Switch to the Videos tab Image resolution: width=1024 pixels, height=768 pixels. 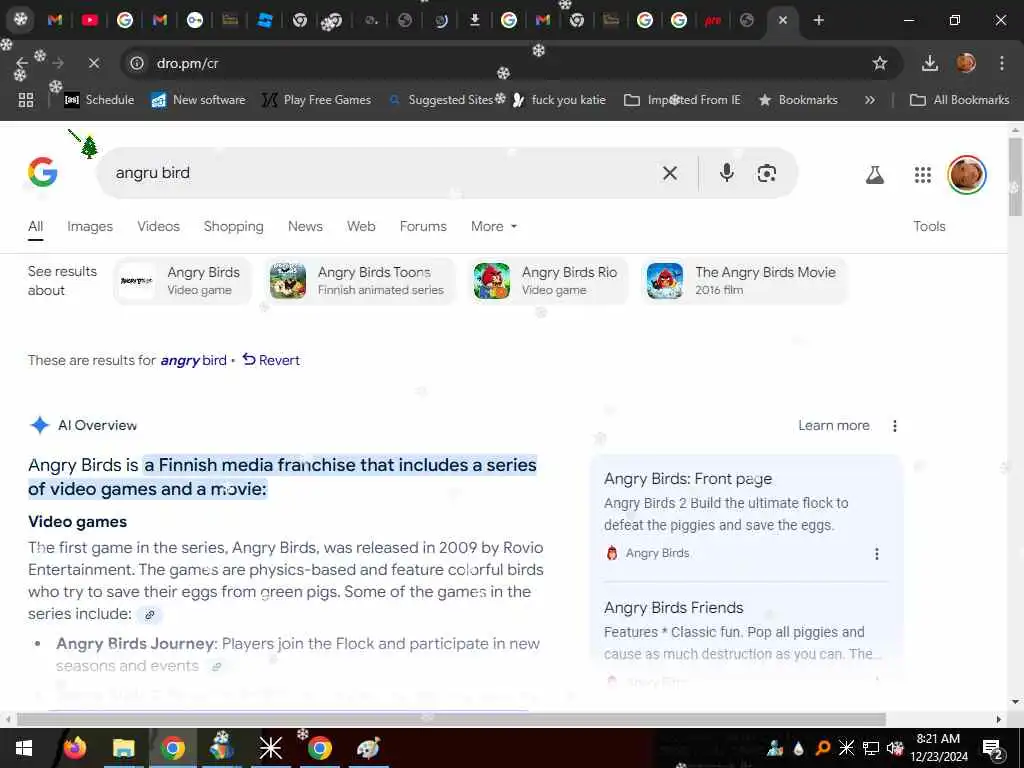point(158,226)
